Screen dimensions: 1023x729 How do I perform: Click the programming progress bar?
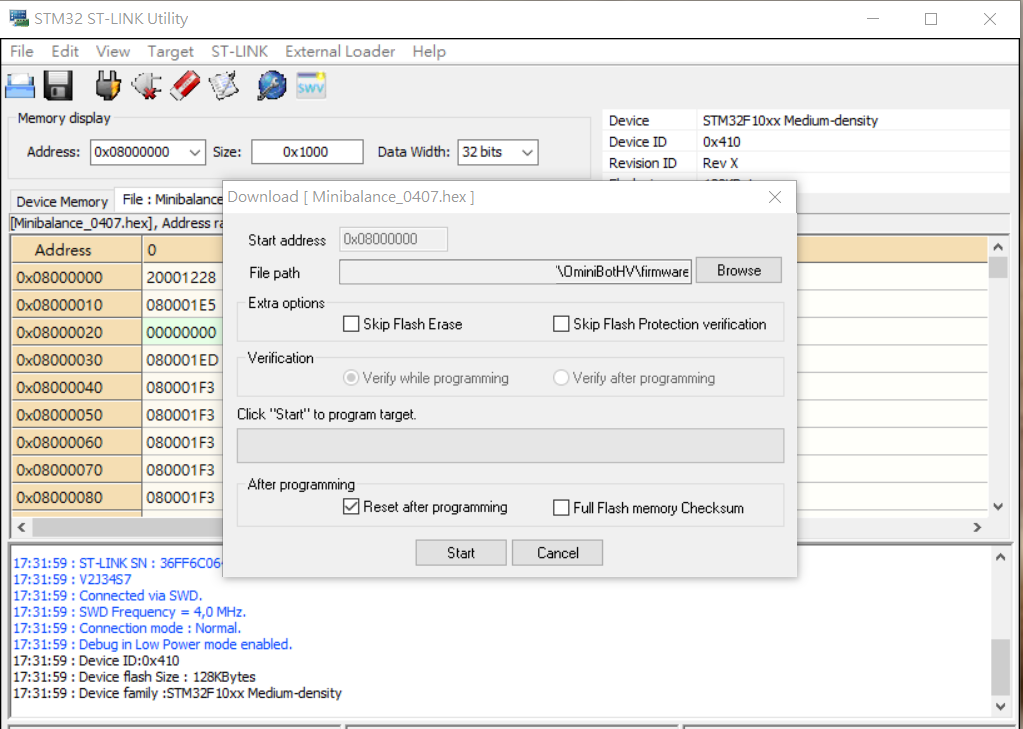[x=510, y=446]
